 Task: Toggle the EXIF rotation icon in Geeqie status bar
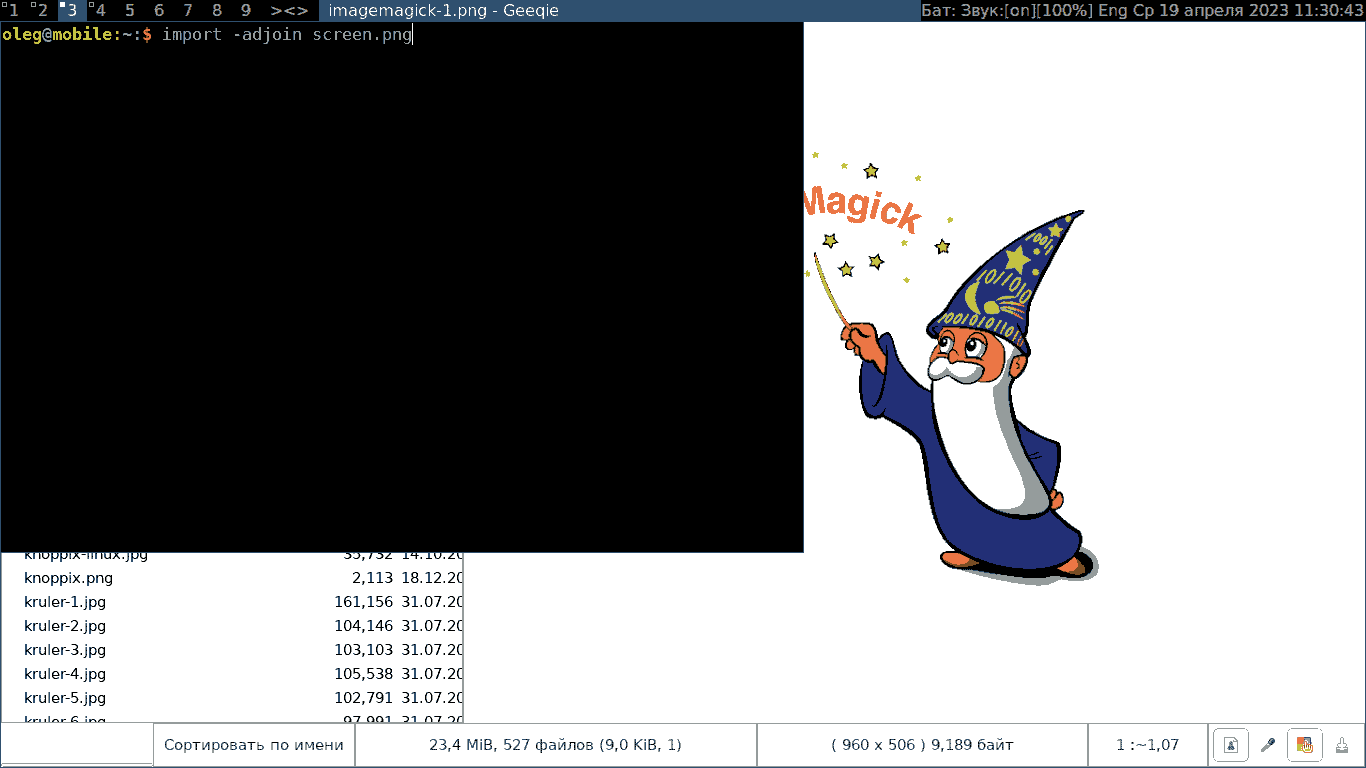[1231, 745]
